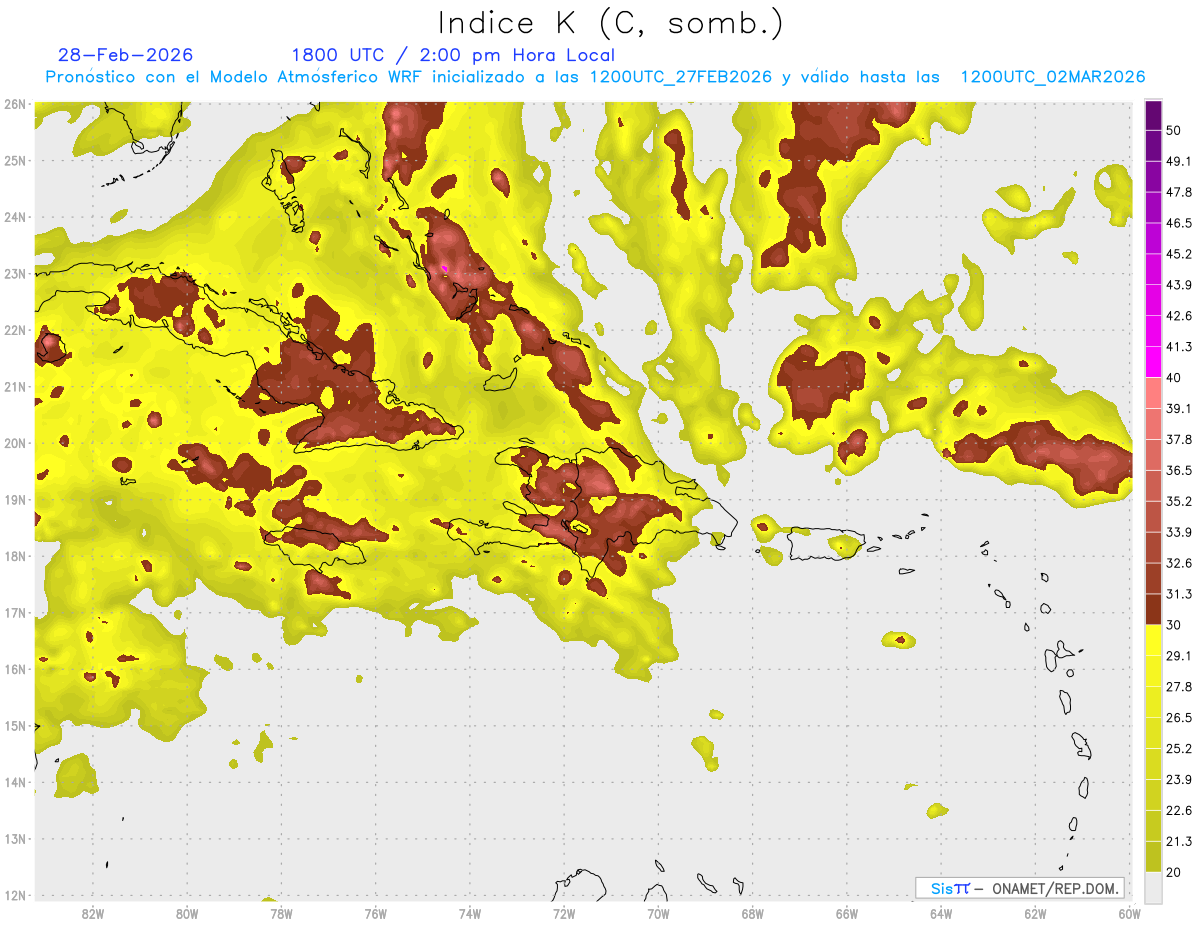The image size is (1200, 927).
Task: Click the '13N' latitude label
Action: [14, 838]
